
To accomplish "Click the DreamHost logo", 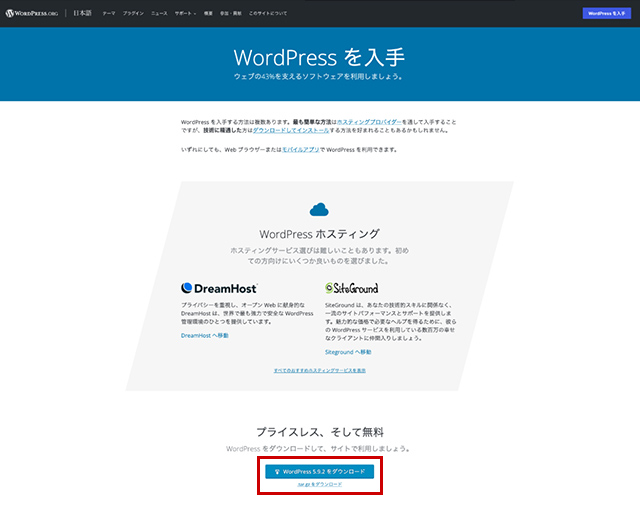I will 217,287.
